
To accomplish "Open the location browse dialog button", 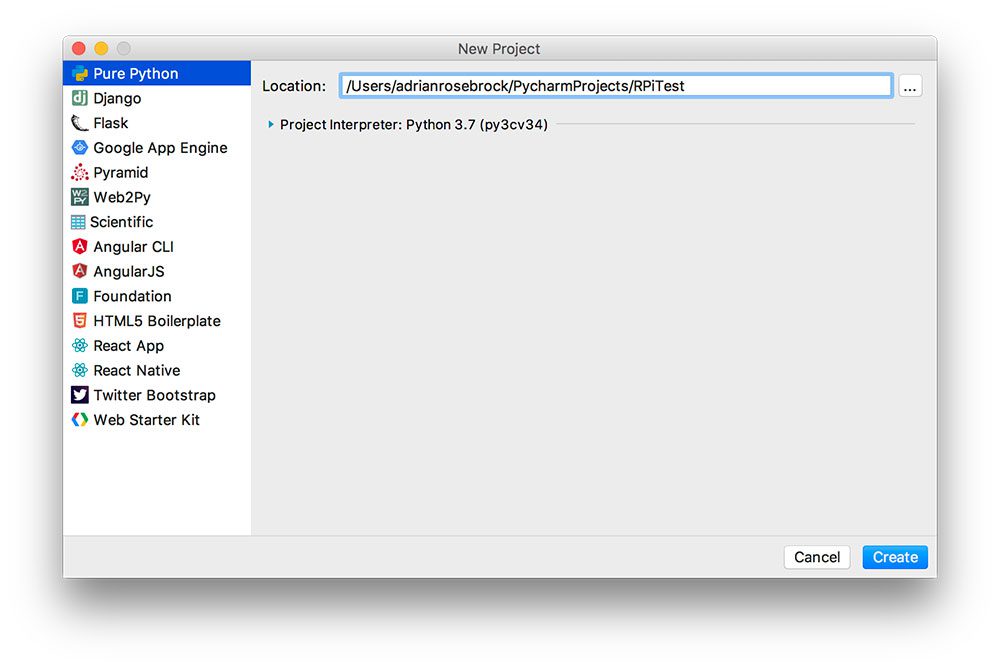I will (910, 86).
